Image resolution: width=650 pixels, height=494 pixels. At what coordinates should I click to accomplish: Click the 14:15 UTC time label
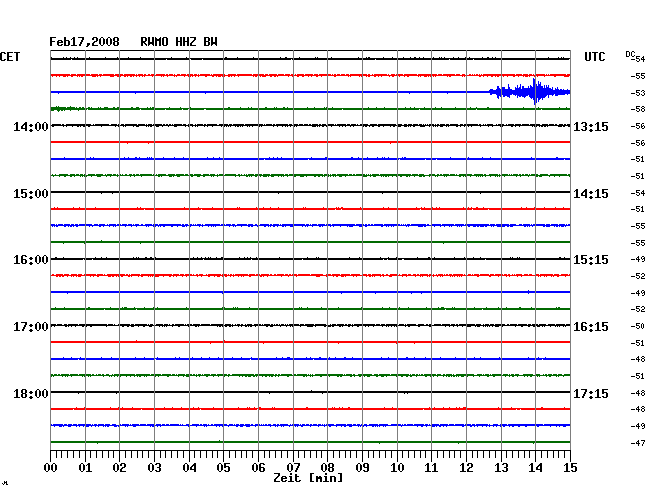point(591,194)
